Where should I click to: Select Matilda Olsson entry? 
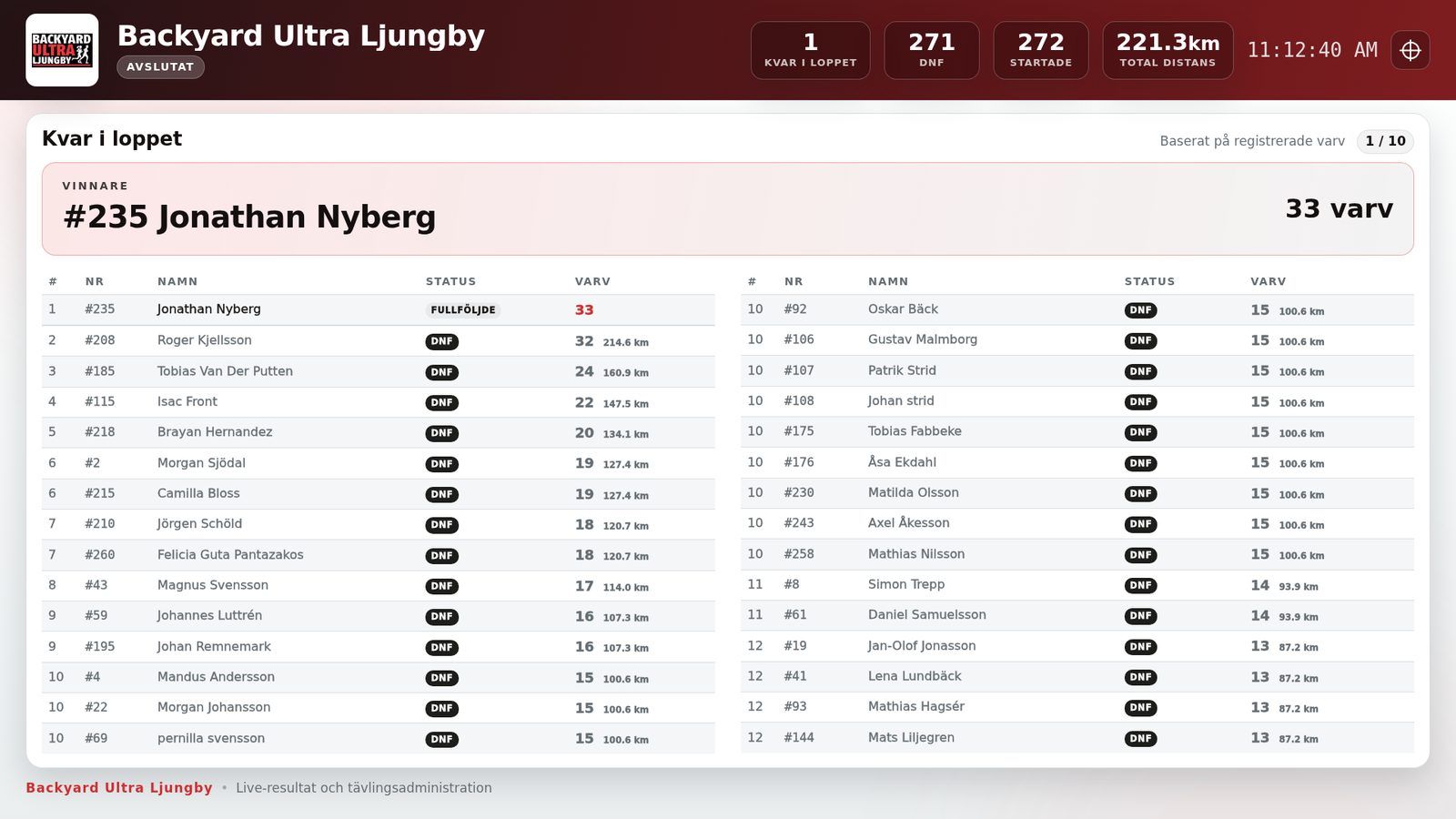1077,492
